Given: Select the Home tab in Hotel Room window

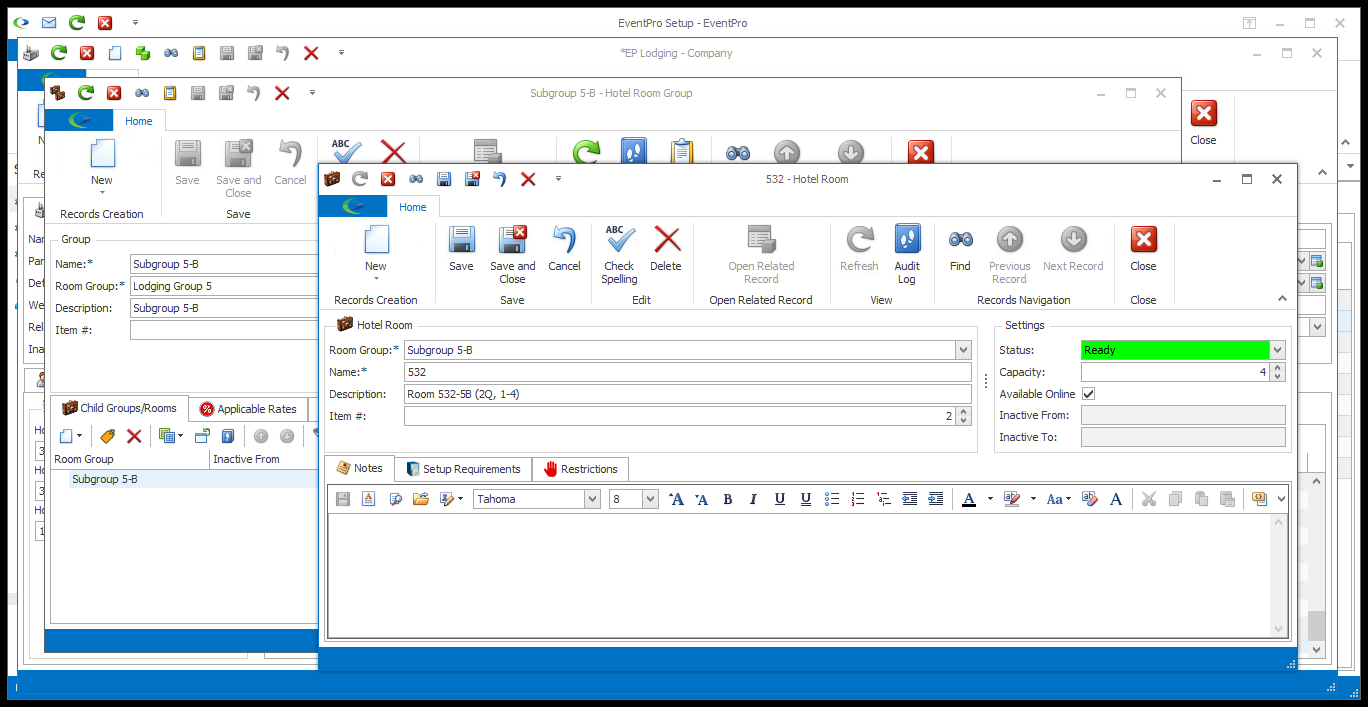Looking at the screenshot, I should tap(413, 207).
